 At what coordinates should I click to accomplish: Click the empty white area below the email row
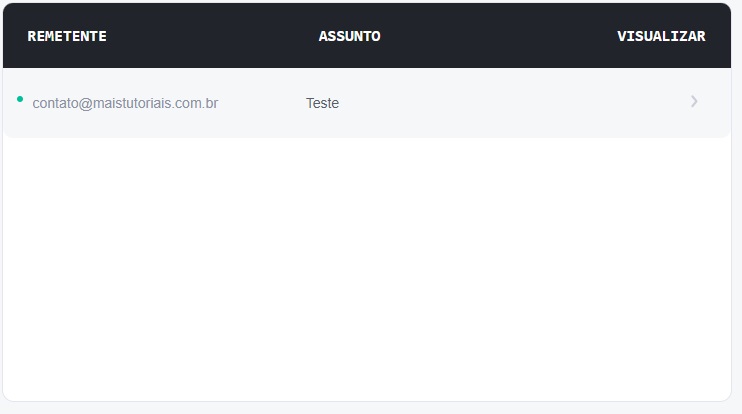(x=367, y=270)
